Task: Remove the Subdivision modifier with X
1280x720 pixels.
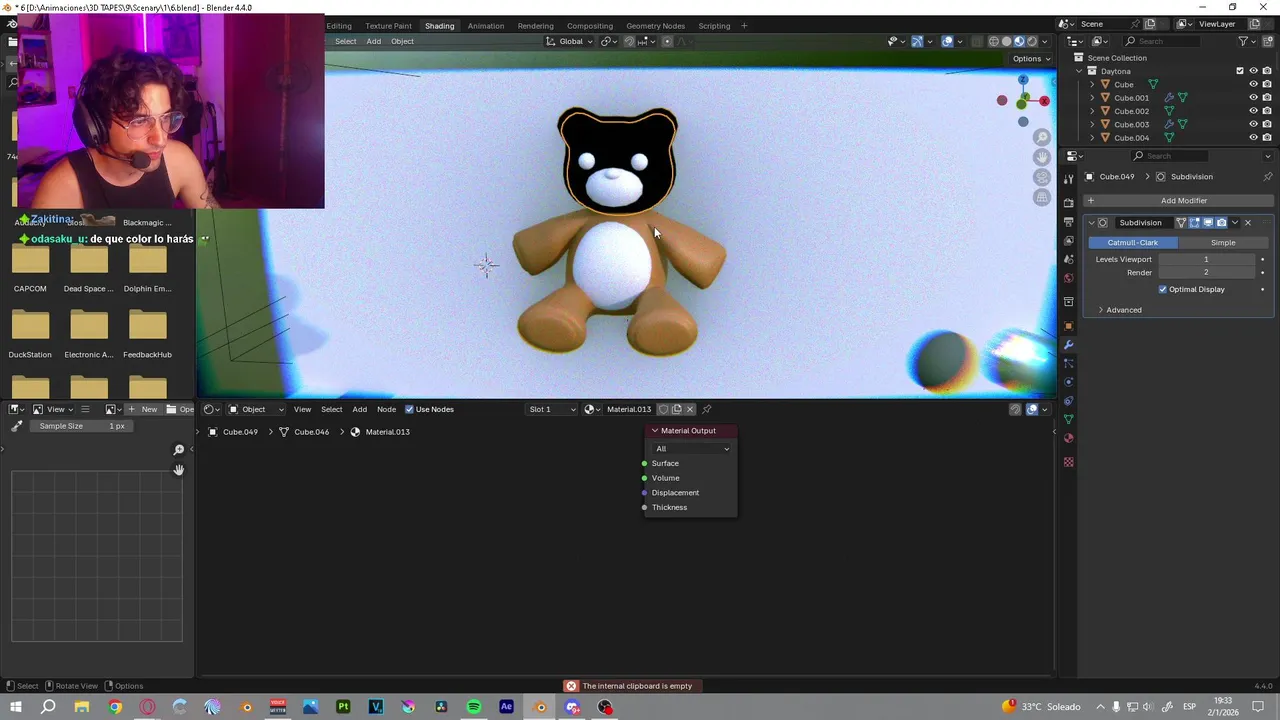Action: click(x=1247, y=223)
